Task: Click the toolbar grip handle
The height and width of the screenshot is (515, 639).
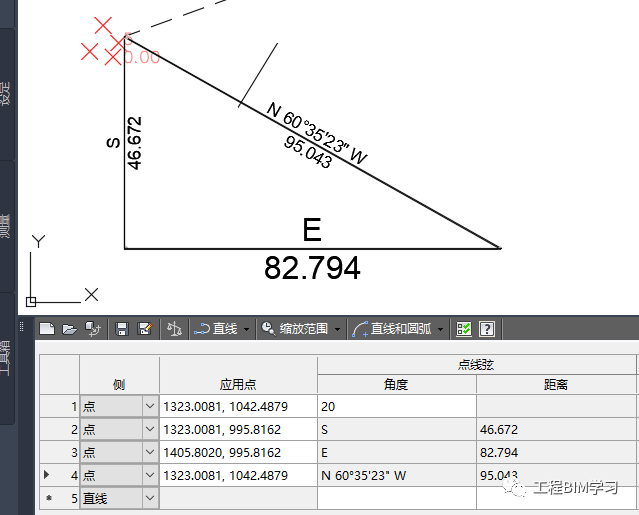Action: [22, 326]
